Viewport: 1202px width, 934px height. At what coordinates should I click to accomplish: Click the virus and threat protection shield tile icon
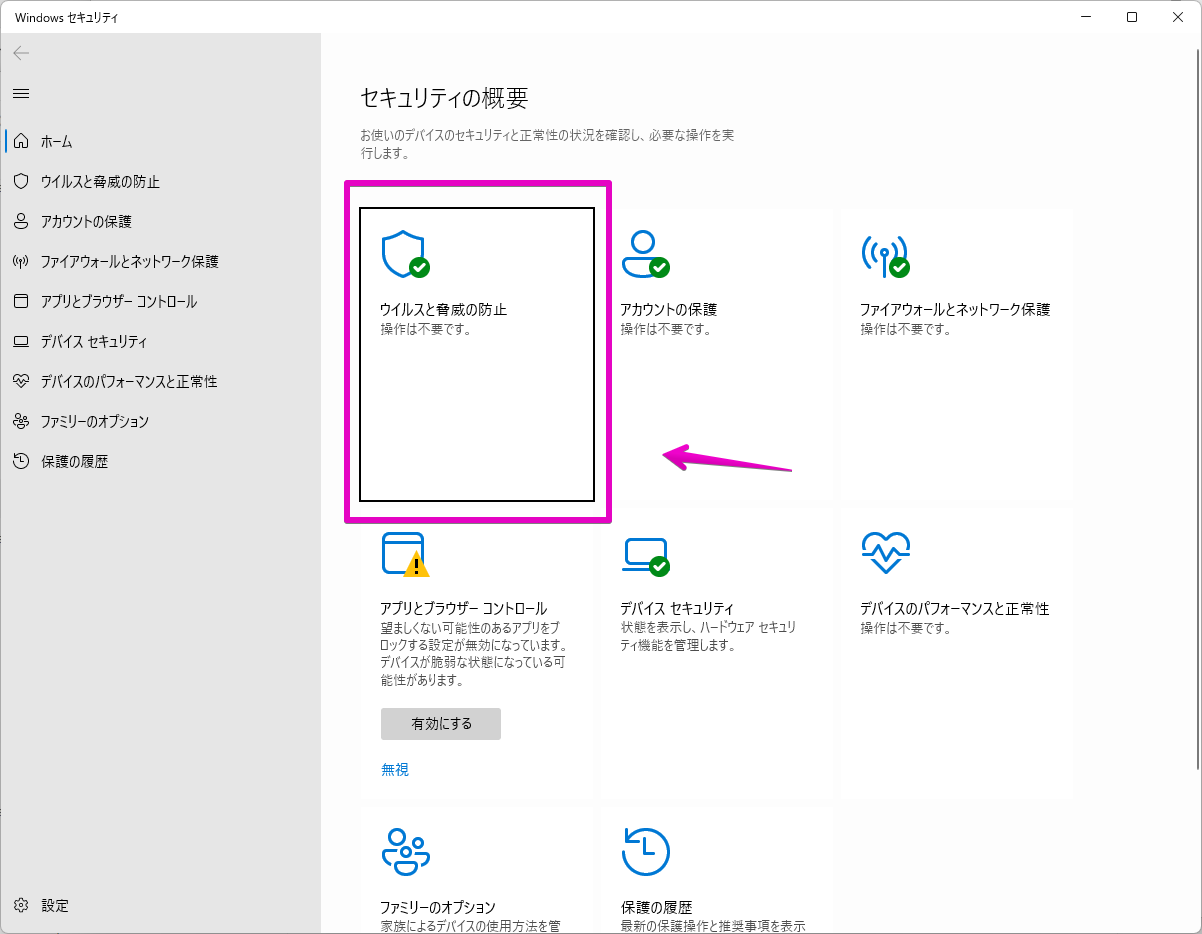tap(405, 255)
